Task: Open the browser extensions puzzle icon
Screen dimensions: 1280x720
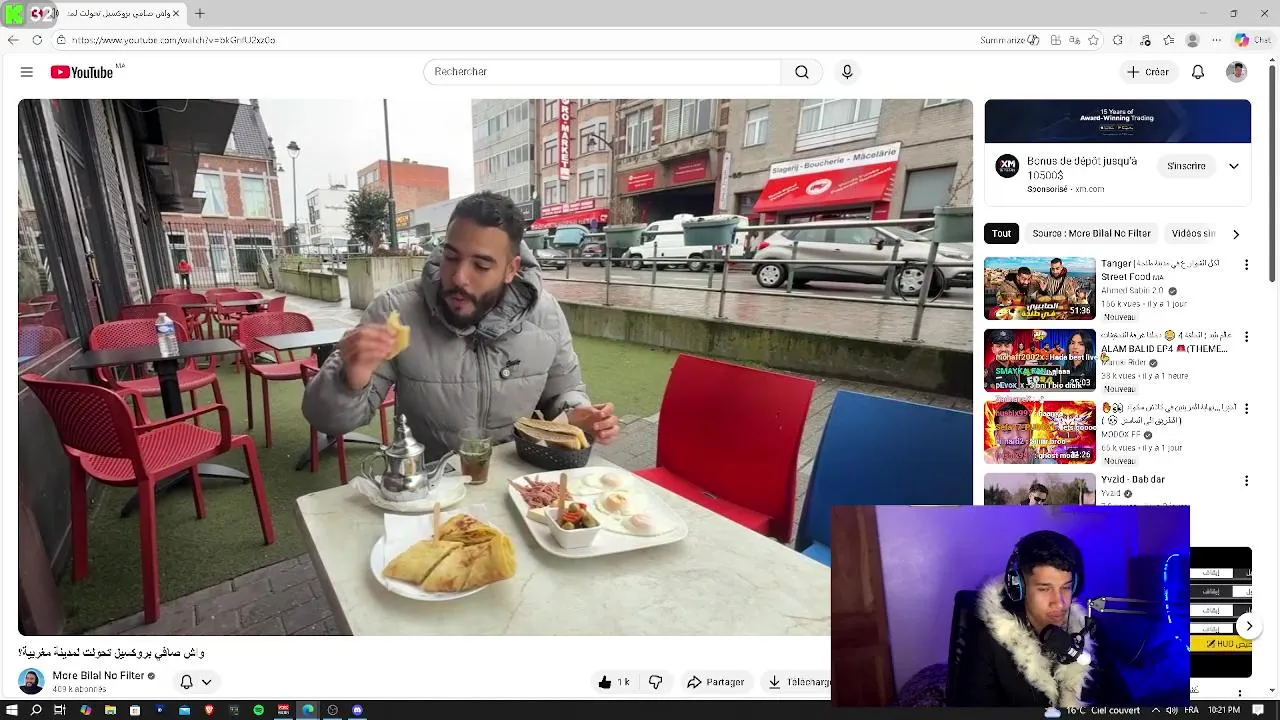Action: pyautogui.click(x=1118, y=40)
